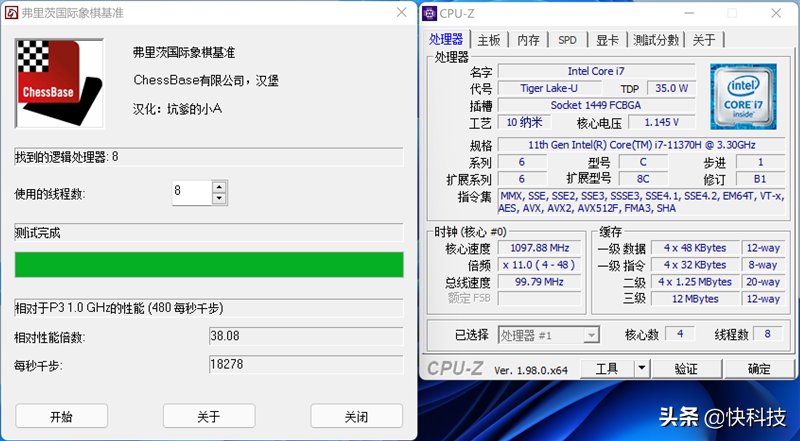This screenshot has height=441, width=800.
Task: Switch to the 显卡 tab
Action: tap(607, 40)
